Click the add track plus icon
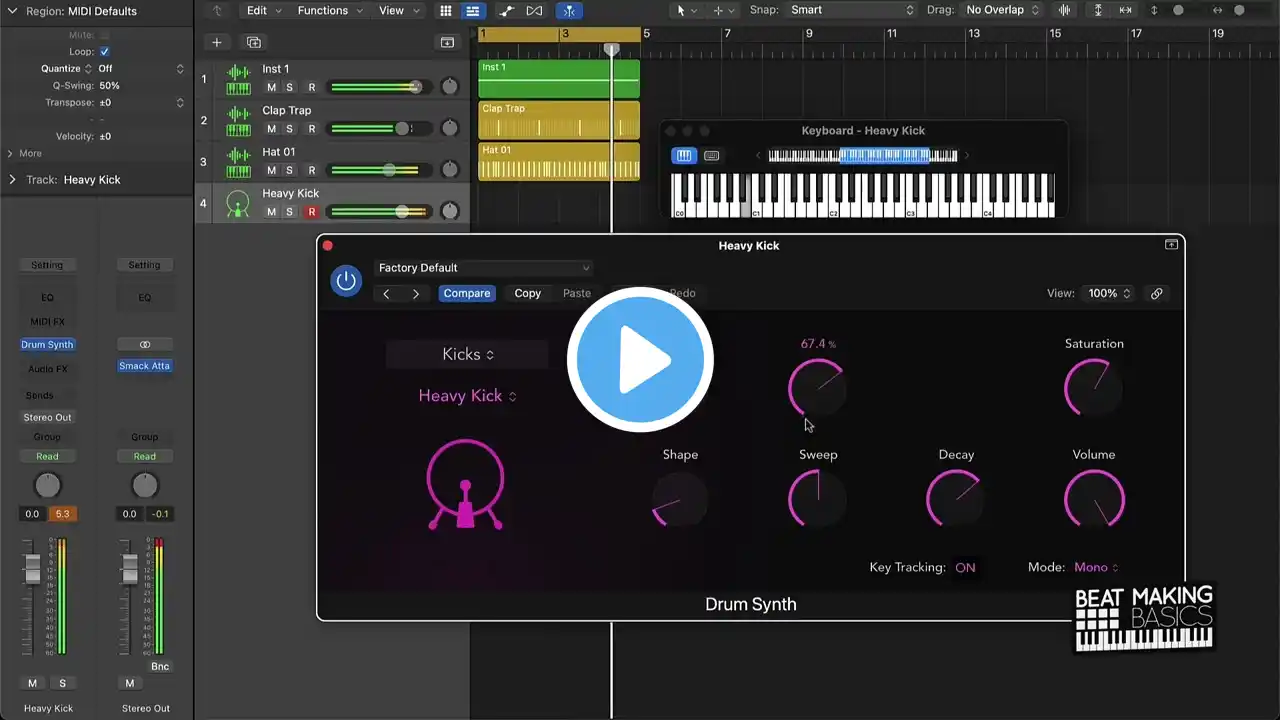Screen dimensions: 1280x720 [217, 42]
